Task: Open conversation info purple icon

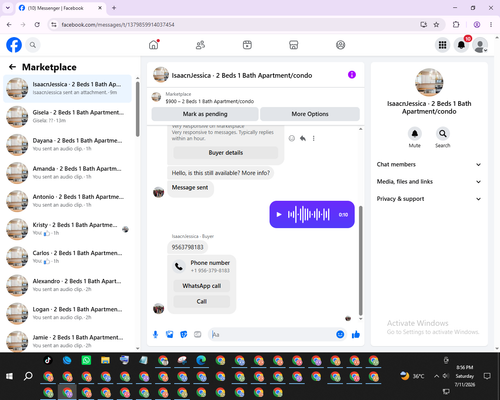Action: coord(352,75)
